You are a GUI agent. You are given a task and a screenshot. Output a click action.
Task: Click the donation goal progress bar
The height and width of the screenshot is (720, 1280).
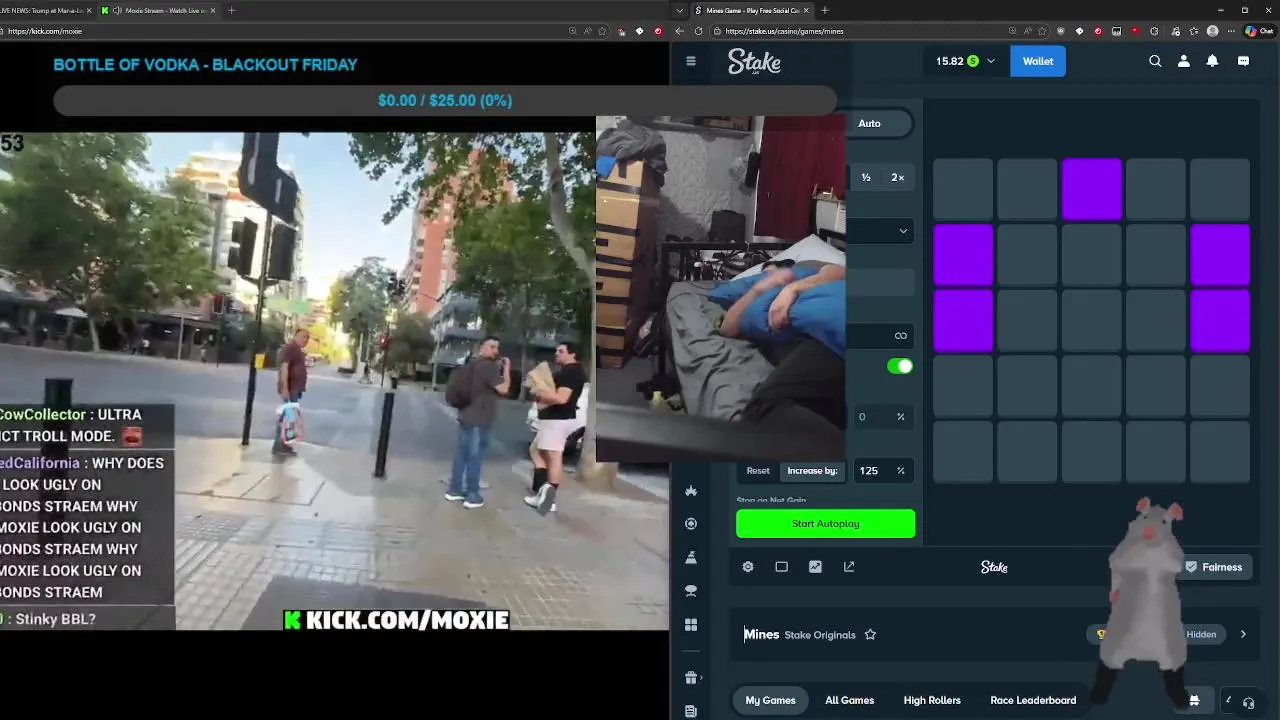[x=445, y=100]
